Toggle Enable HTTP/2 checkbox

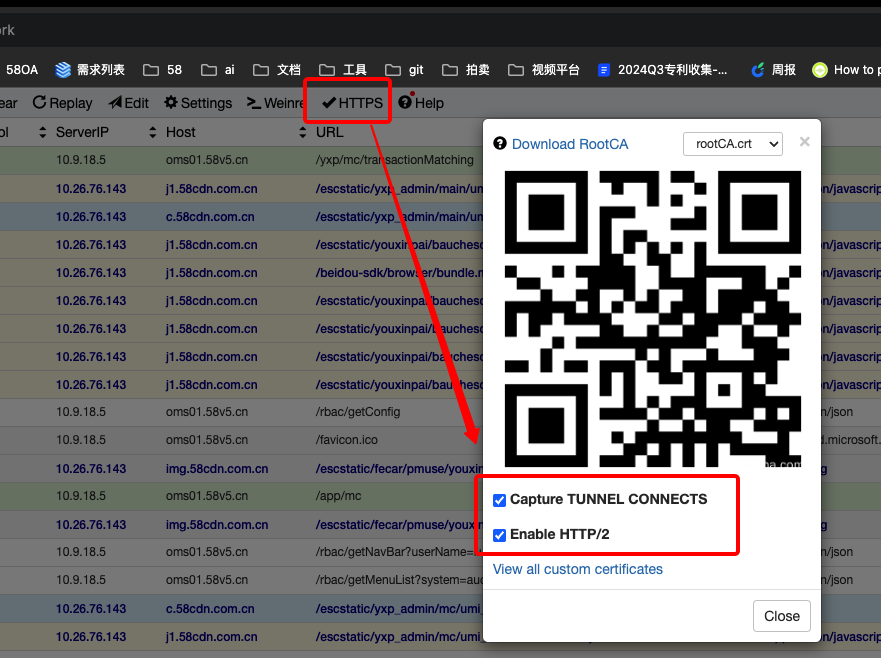[x=499, y=535]
